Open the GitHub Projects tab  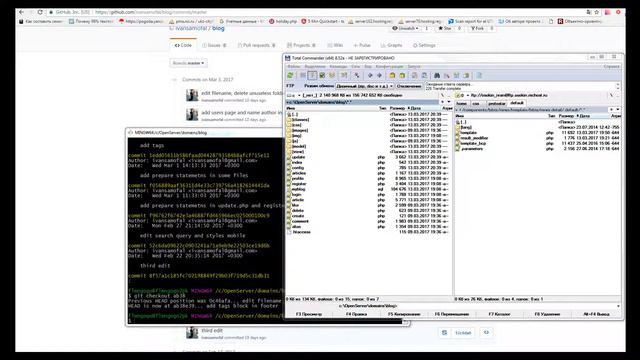point(301,45)
